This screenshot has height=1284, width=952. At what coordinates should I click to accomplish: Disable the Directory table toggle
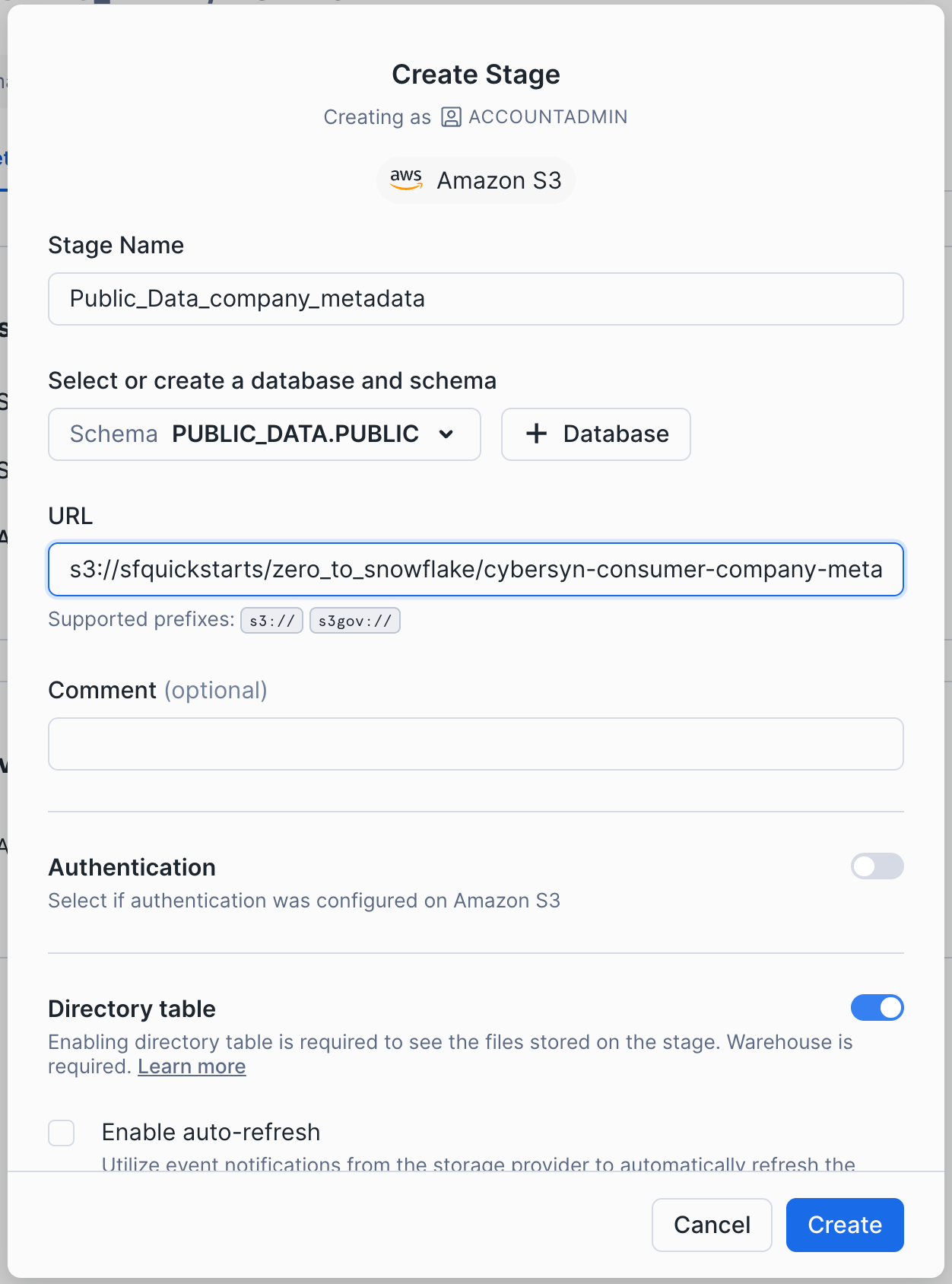tap(877, 1007)
